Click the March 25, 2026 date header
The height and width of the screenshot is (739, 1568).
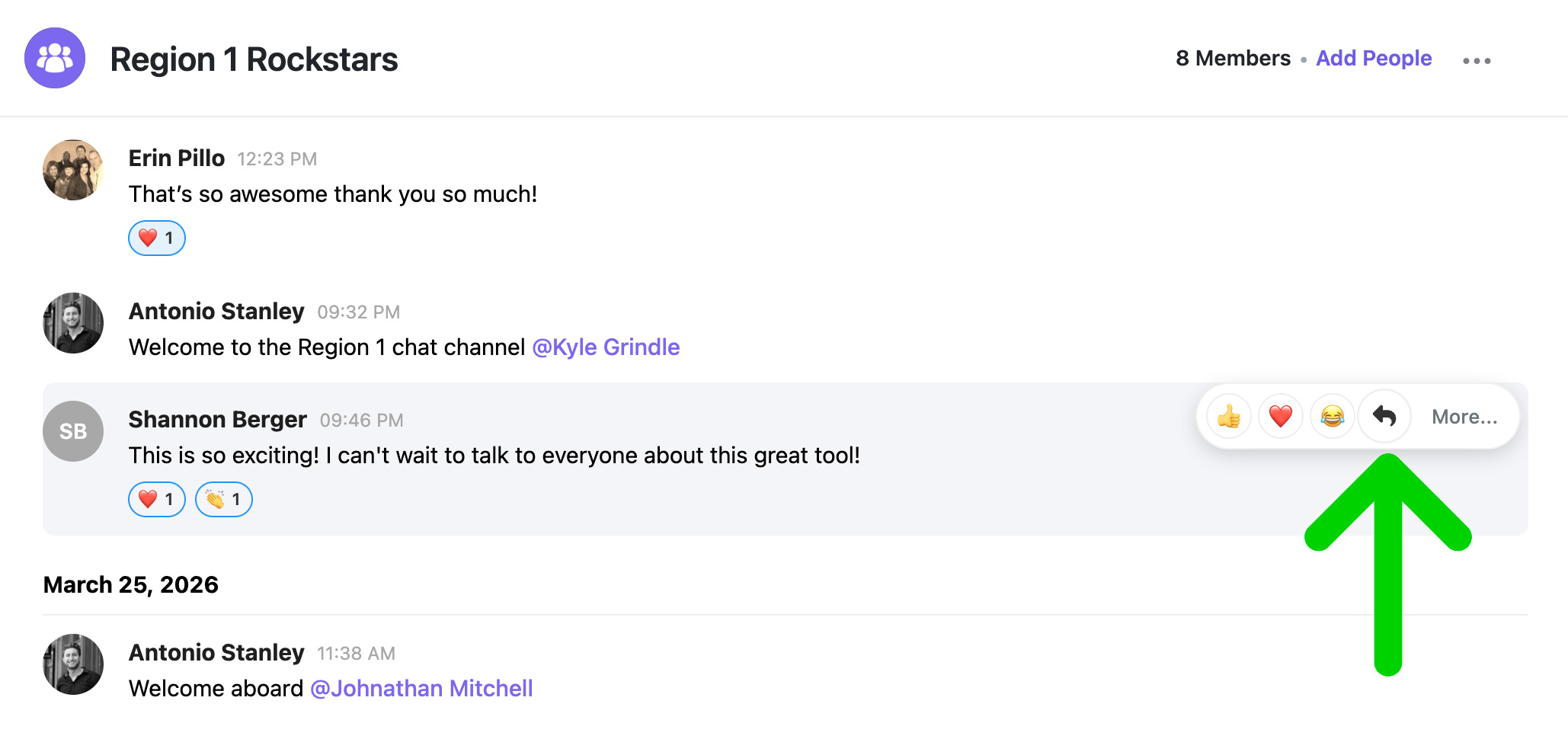[131, 584]
